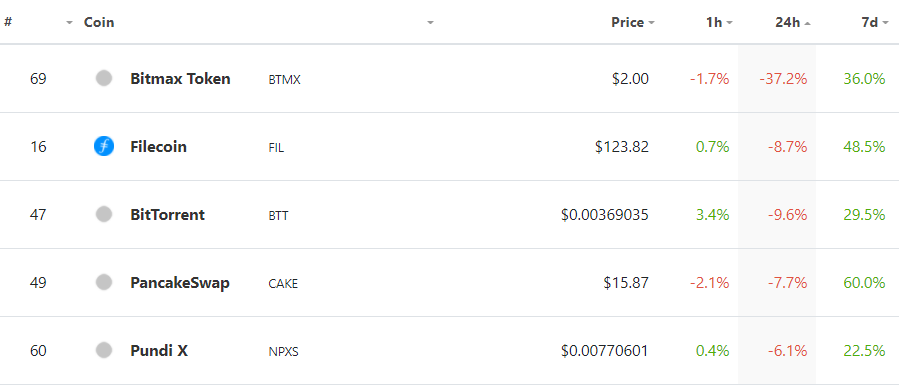The height and width of the screenshot is (385, 899).
Task: Open the Bitmax Token coin page
Action: (x=180, y=78)
